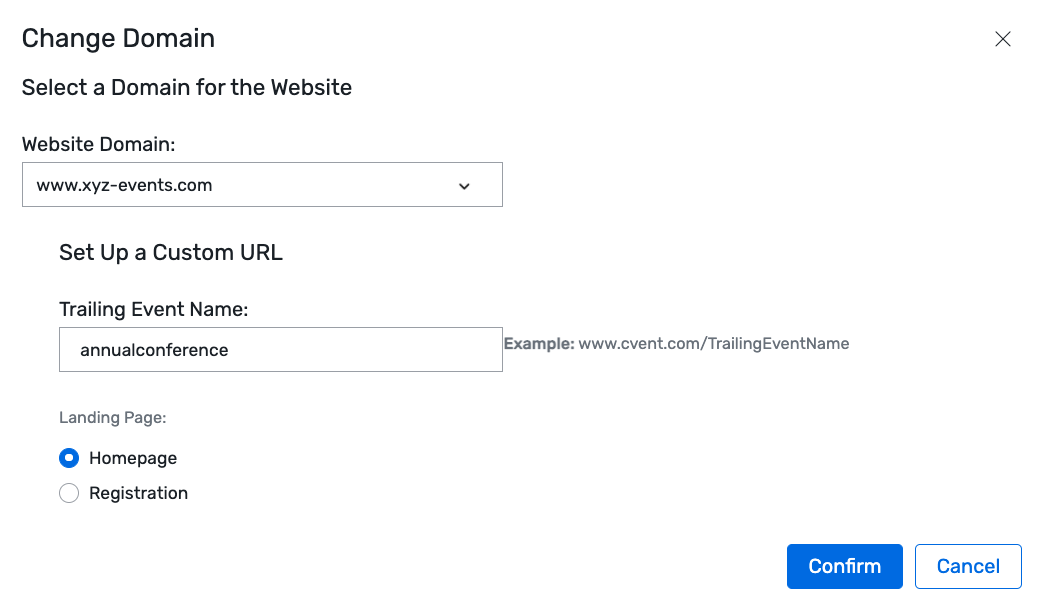Click the Set Up a Custom URL heading
Viewport: 1044px width, 609px height.
click(x=171, y=253)
